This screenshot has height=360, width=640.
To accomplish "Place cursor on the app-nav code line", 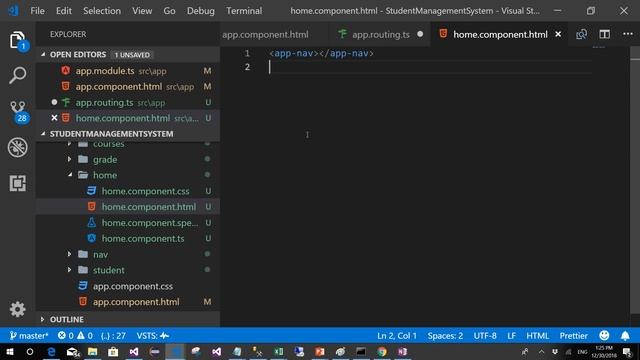I will tap(321, 53).
